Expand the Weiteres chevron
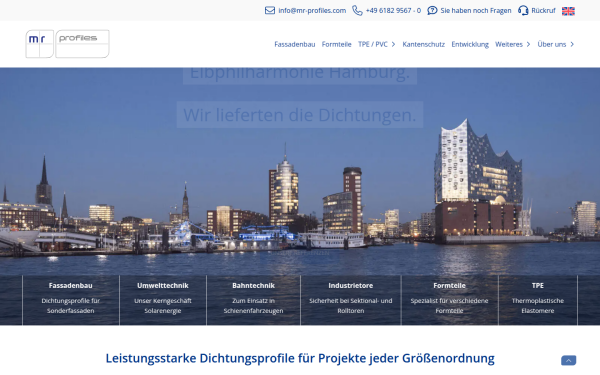 (528, 44)
